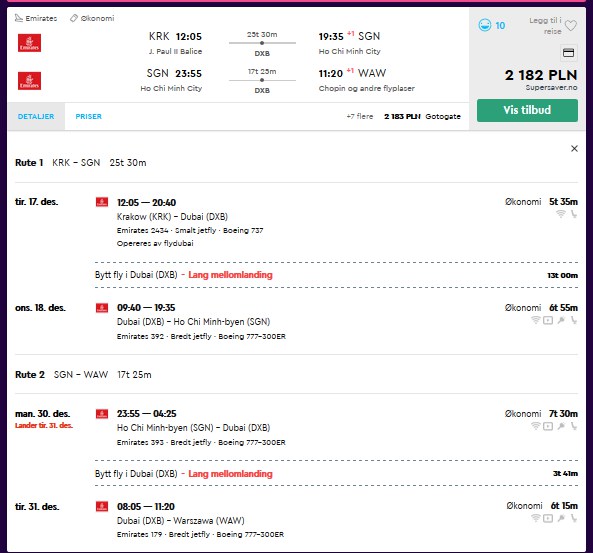Click the airline seat icon beside Emirates header
This screenshot has width=593, height=553.
pos(19,18)
